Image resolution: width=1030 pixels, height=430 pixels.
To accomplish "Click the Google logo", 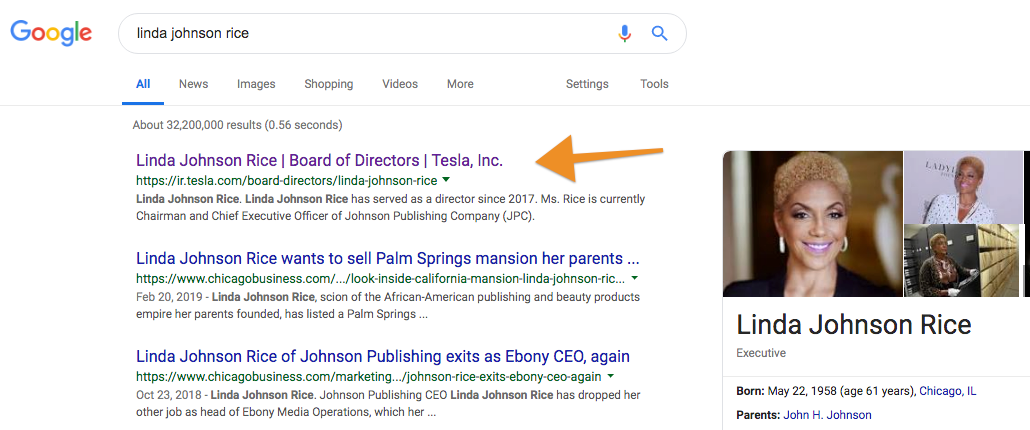I will pyautogui.click(x=51, y=33).
